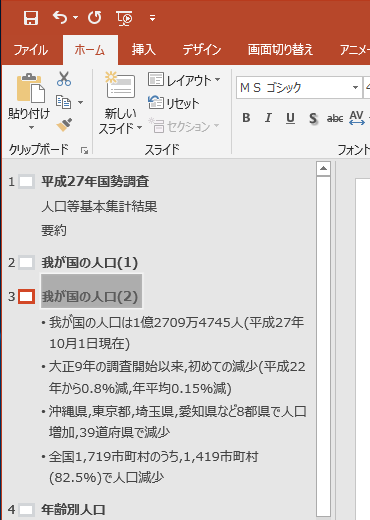Open the レイアウト dropdown
The image size is (370, 520).
coord(184,80)
